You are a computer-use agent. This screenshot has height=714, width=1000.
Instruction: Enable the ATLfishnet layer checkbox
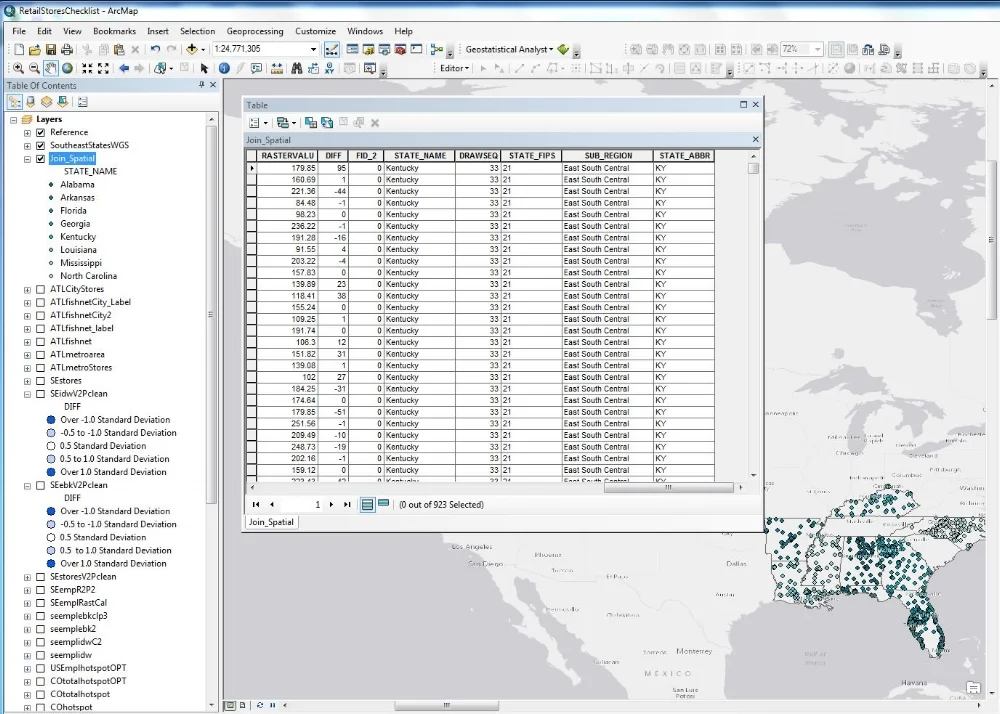(41, 341)
